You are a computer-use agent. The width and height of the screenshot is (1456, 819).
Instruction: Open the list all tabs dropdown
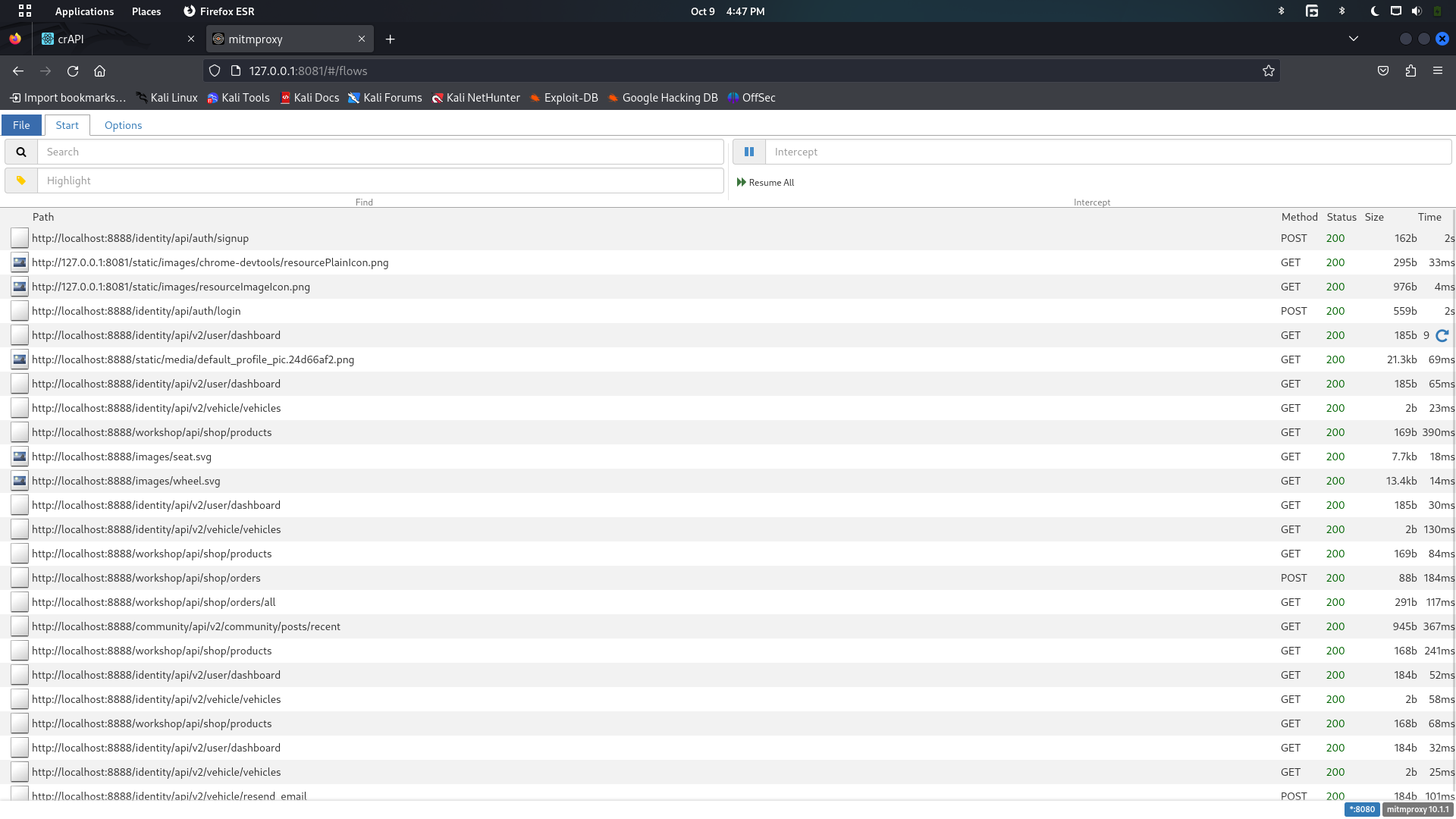pos(1353,39)
